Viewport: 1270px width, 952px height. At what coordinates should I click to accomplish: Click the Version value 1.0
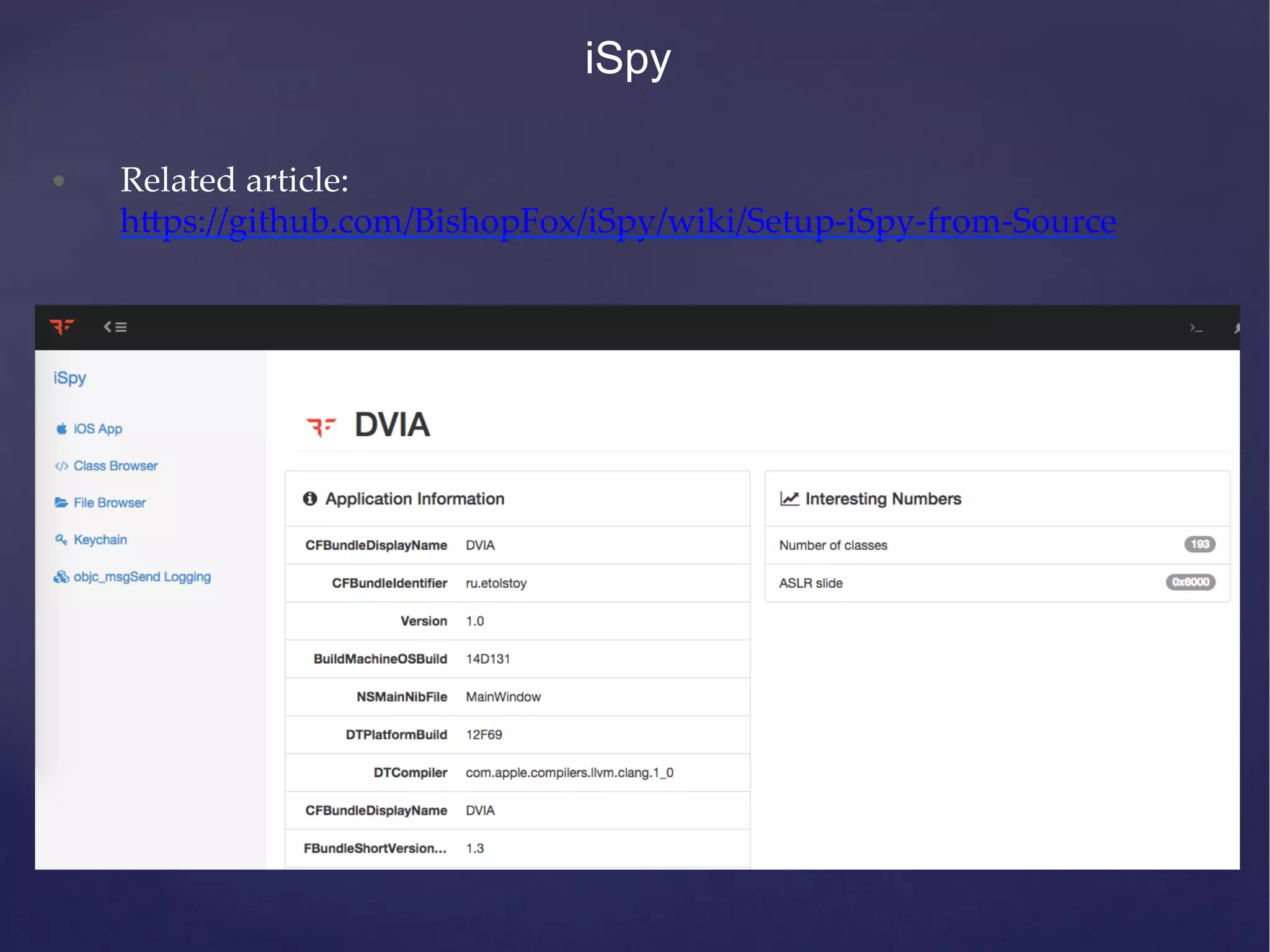(475, 621)
